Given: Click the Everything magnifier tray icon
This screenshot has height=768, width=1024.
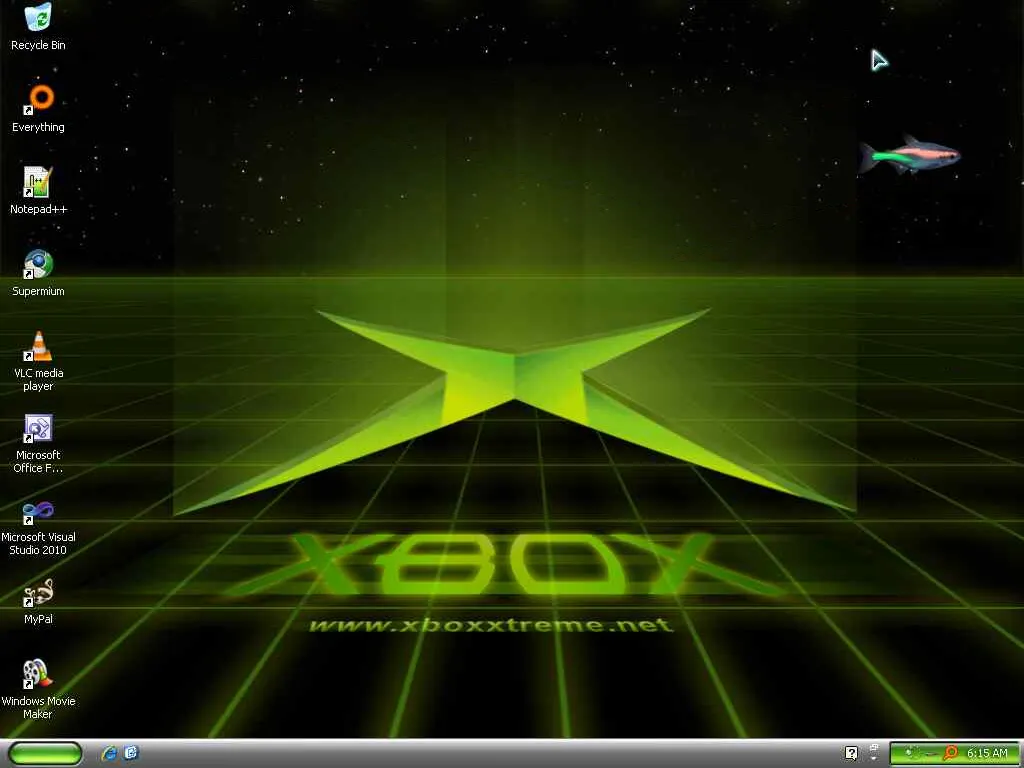Looking at the screenshot, I should (x=951, y=753).
